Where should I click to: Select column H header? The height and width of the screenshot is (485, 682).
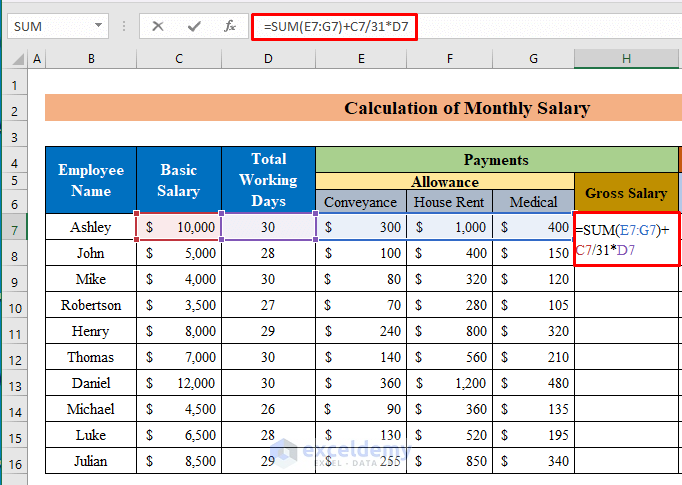626,60
